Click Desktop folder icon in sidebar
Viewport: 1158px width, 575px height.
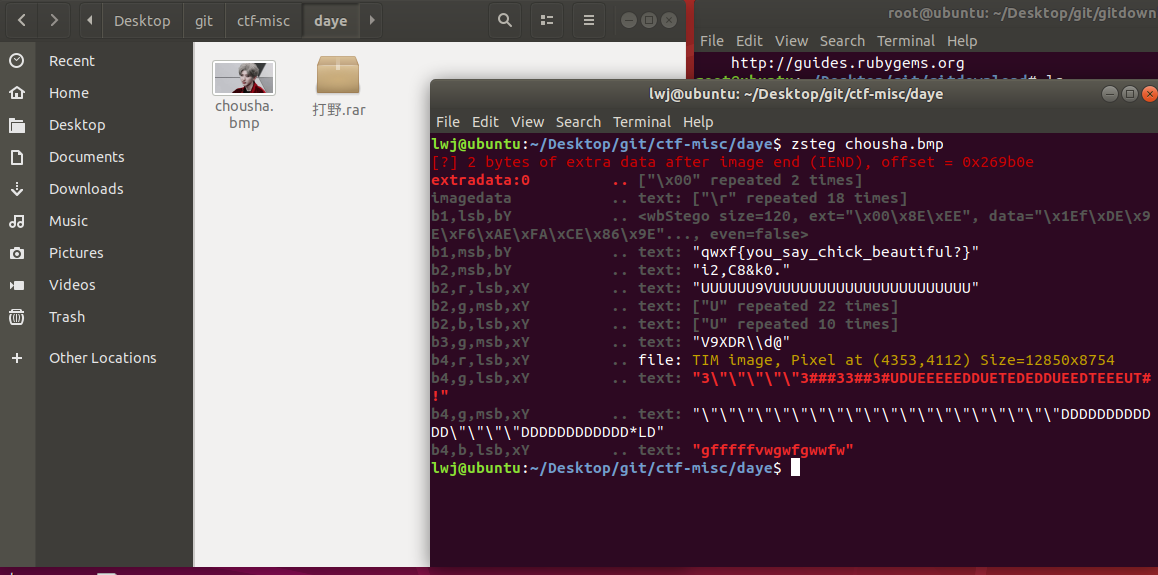click(x=16, y=125)
